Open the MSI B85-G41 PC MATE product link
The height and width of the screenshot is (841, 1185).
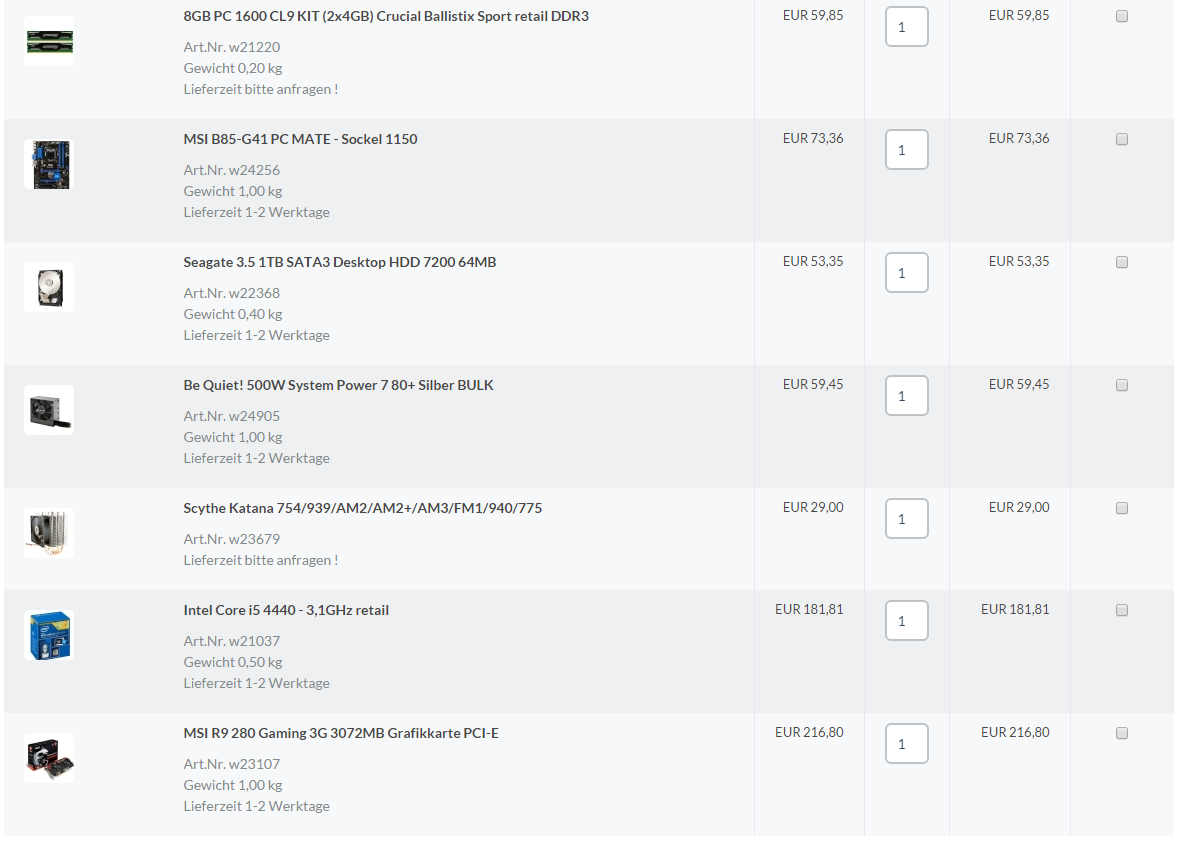pyautogui.click(x=300, y=139)
